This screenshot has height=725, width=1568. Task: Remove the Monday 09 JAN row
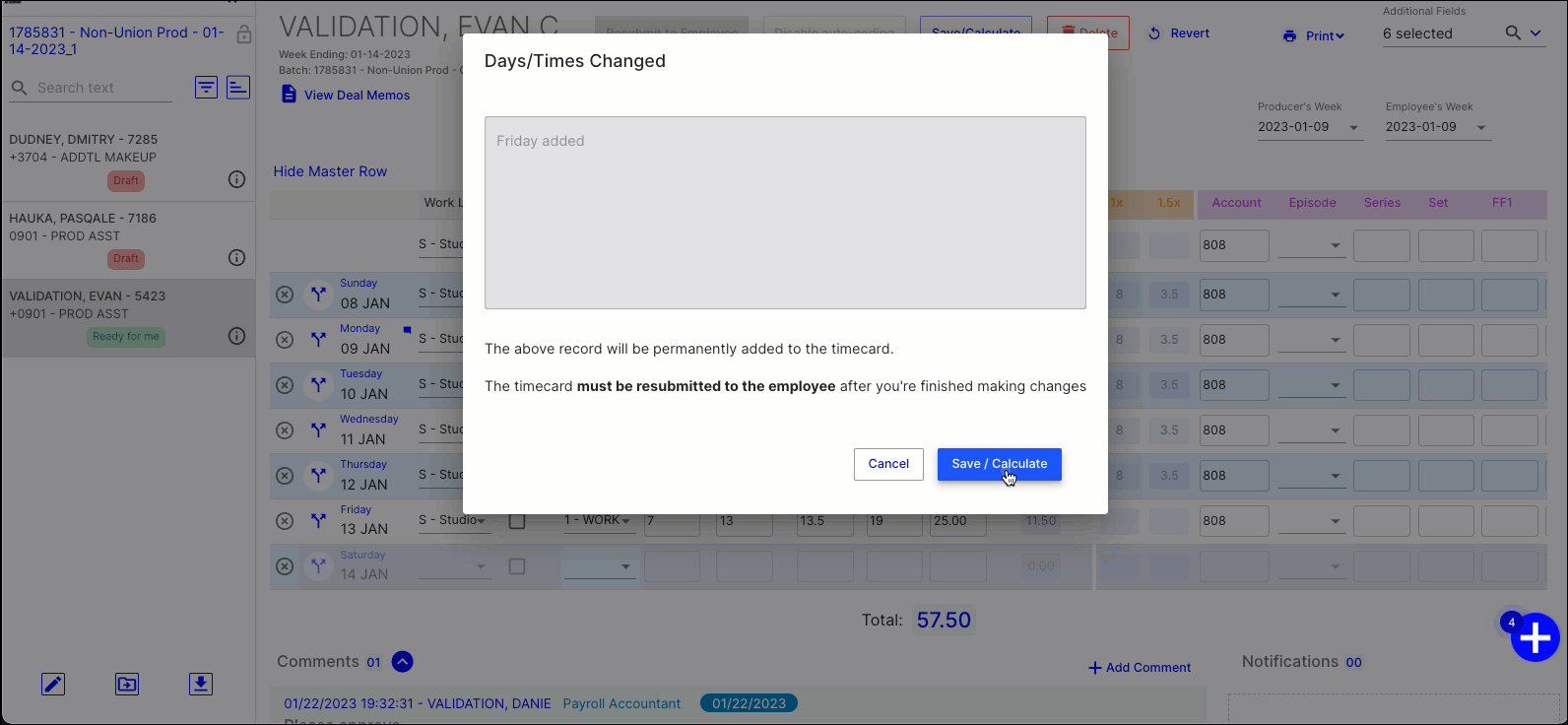(285, 340)
